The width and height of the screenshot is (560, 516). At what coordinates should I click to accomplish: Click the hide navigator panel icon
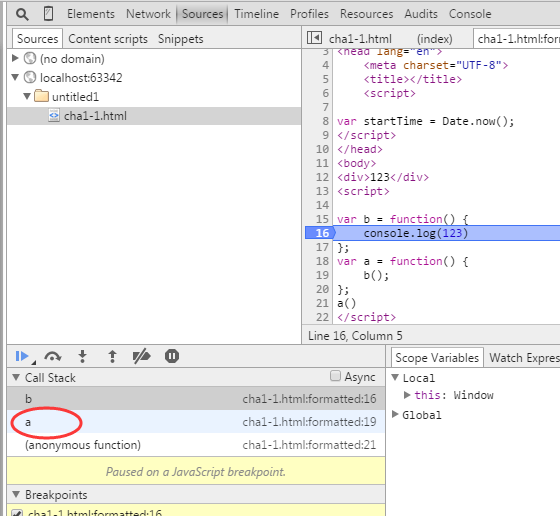(314, 38)
